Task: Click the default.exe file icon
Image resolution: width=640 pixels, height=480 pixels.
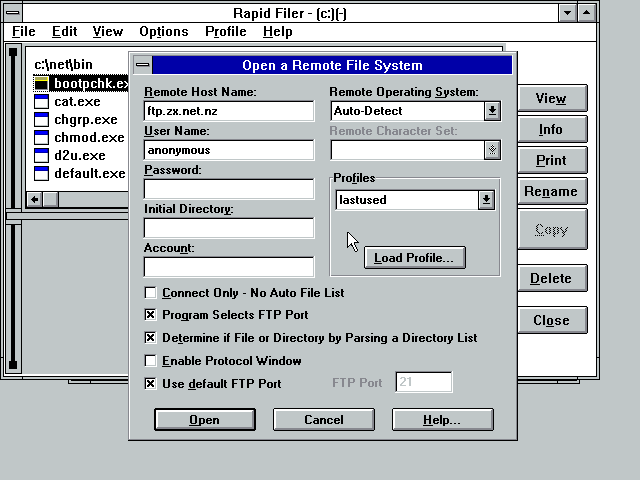Action: [x=41, y=173]
